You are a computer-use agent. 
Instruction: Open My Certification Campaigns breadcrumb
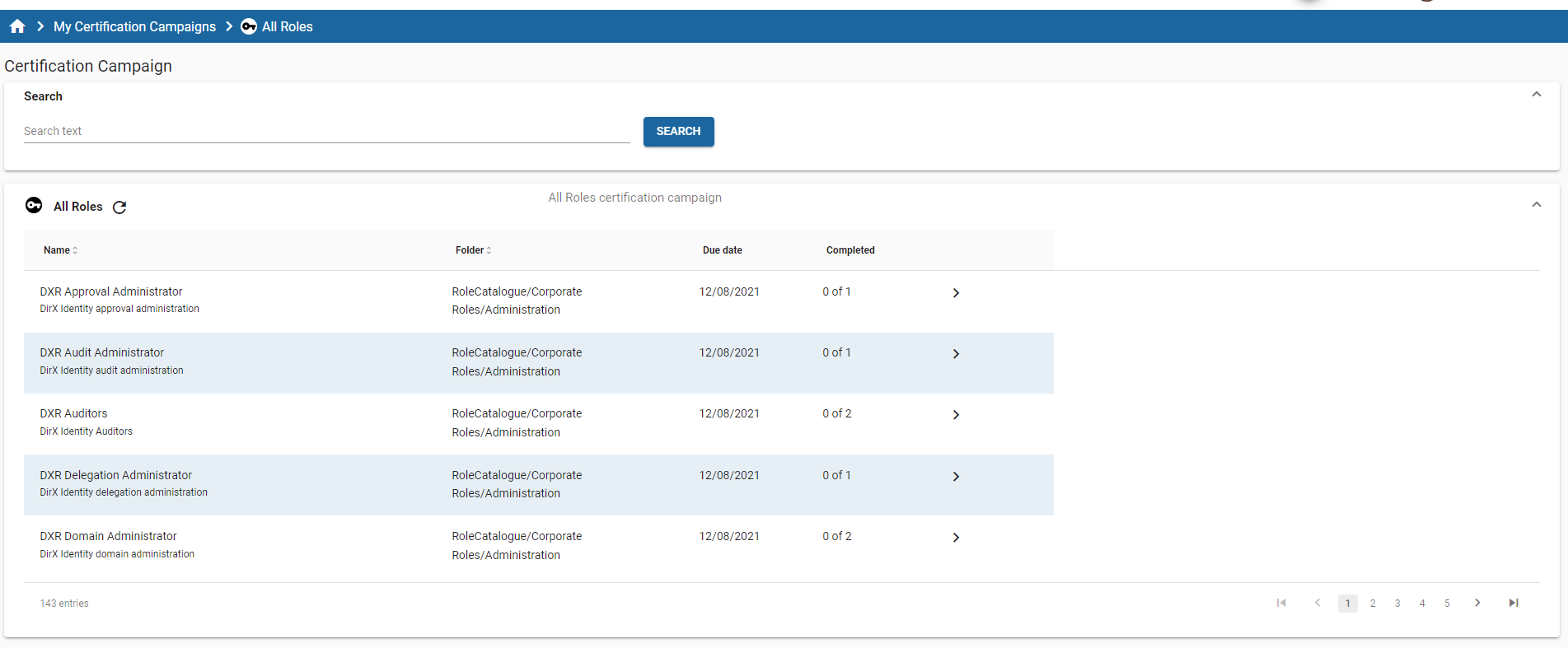134,26
